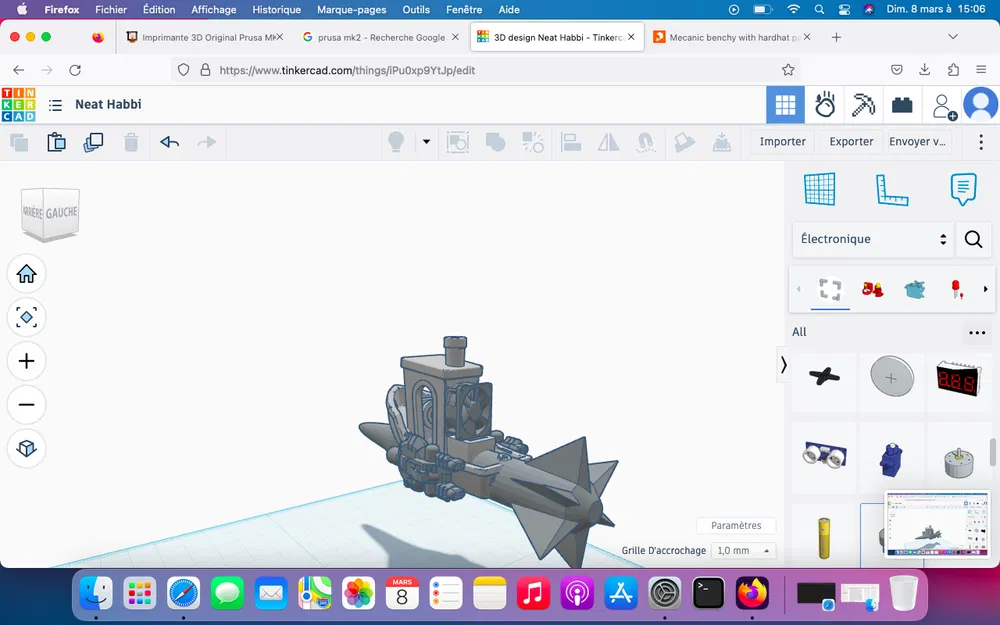Click the Undo arrow in the toolbar
This screenshot has width=1000, height=625.
pyautogui.click(x=170, y=142)
